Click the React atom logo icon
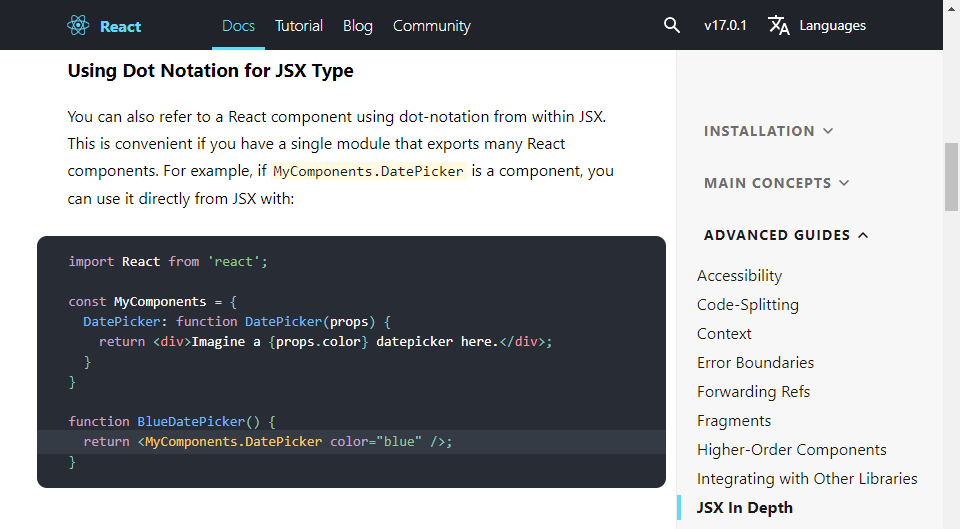The image size is (960, 529). point(78,26)
